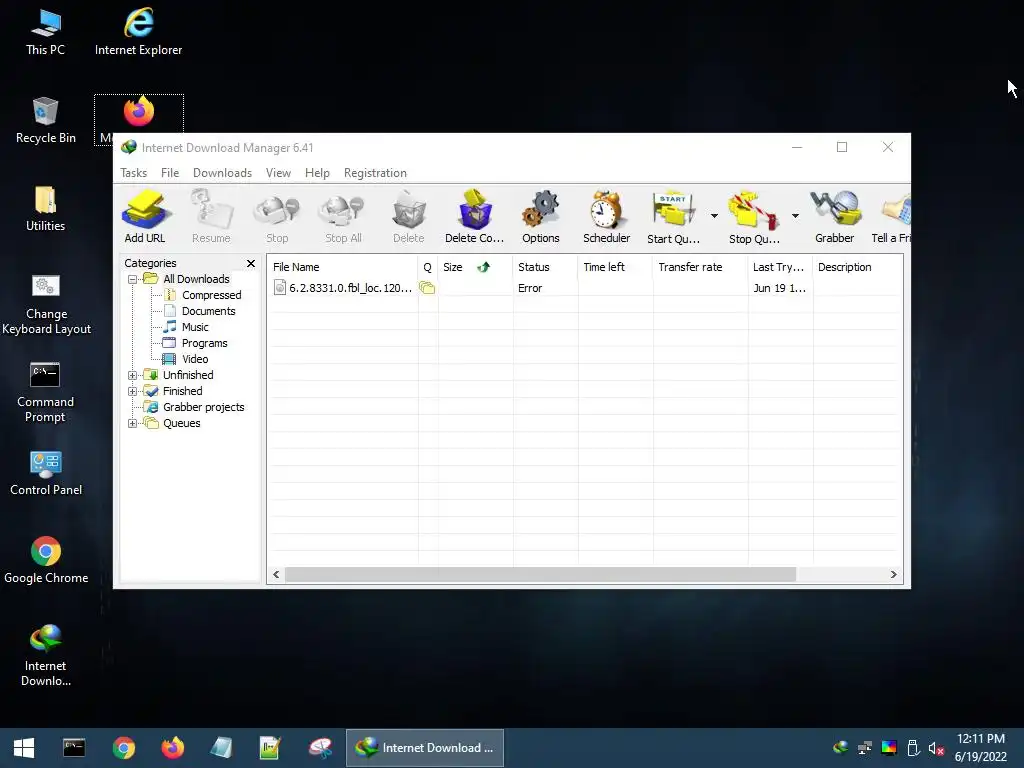The image size is (1024, 768).
Task: Sort by Size column header
Action: (x=475, y=267)
